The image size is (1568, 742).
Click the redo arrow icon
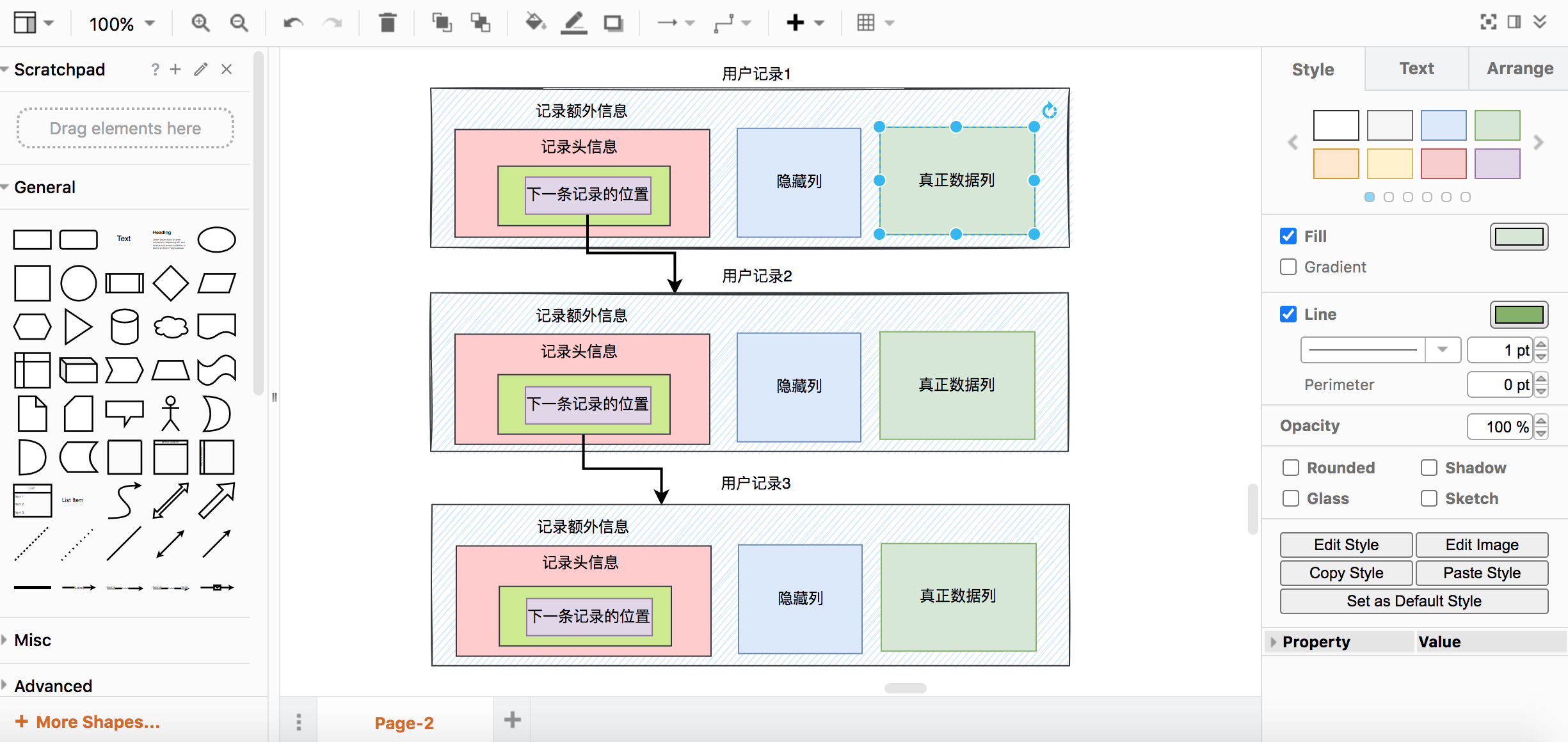(332, 23)
